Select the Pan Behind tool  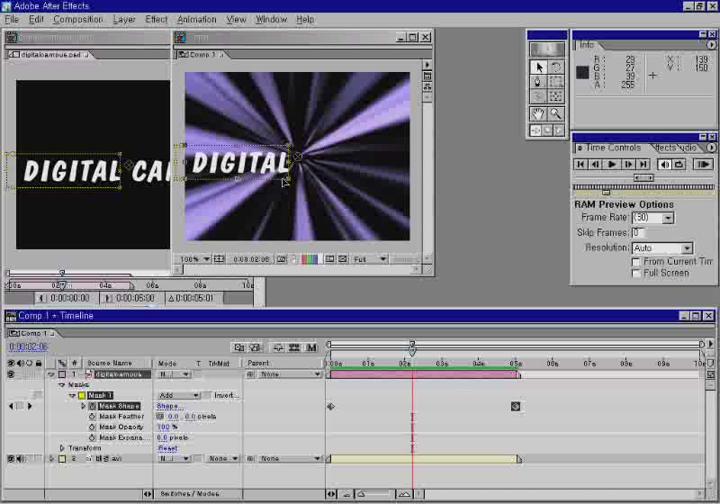pos(556,96)
